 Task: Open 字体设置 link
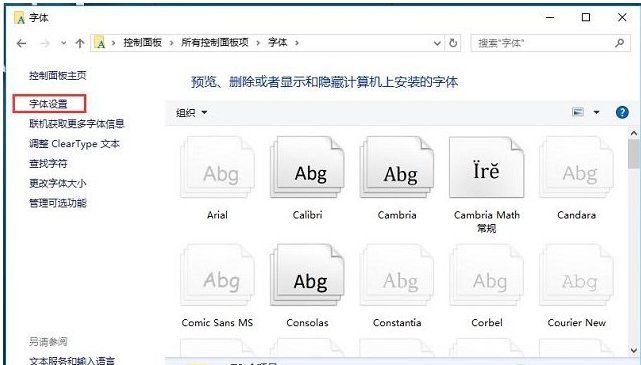coord(48,104)
